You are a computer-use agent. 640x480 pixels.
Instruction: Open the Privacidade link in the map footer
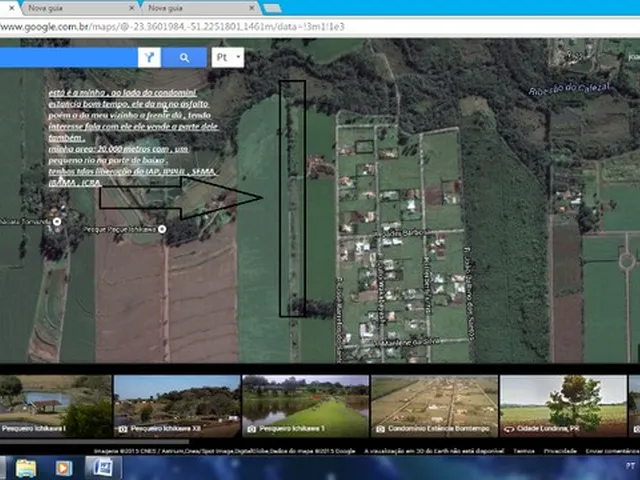(560, 451)
